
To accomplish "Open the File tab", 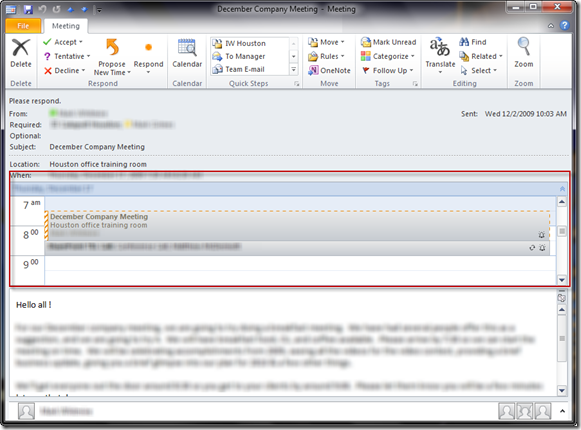I will point(23,26).
